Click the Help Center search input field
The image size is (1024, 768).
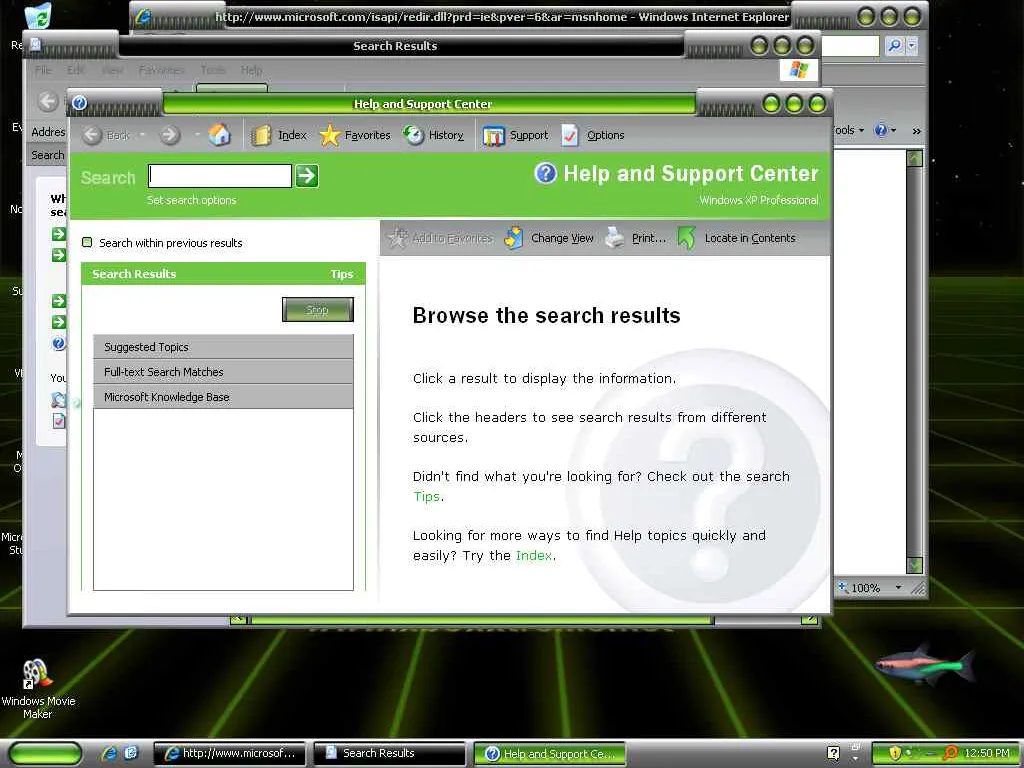tap(220, 176)
